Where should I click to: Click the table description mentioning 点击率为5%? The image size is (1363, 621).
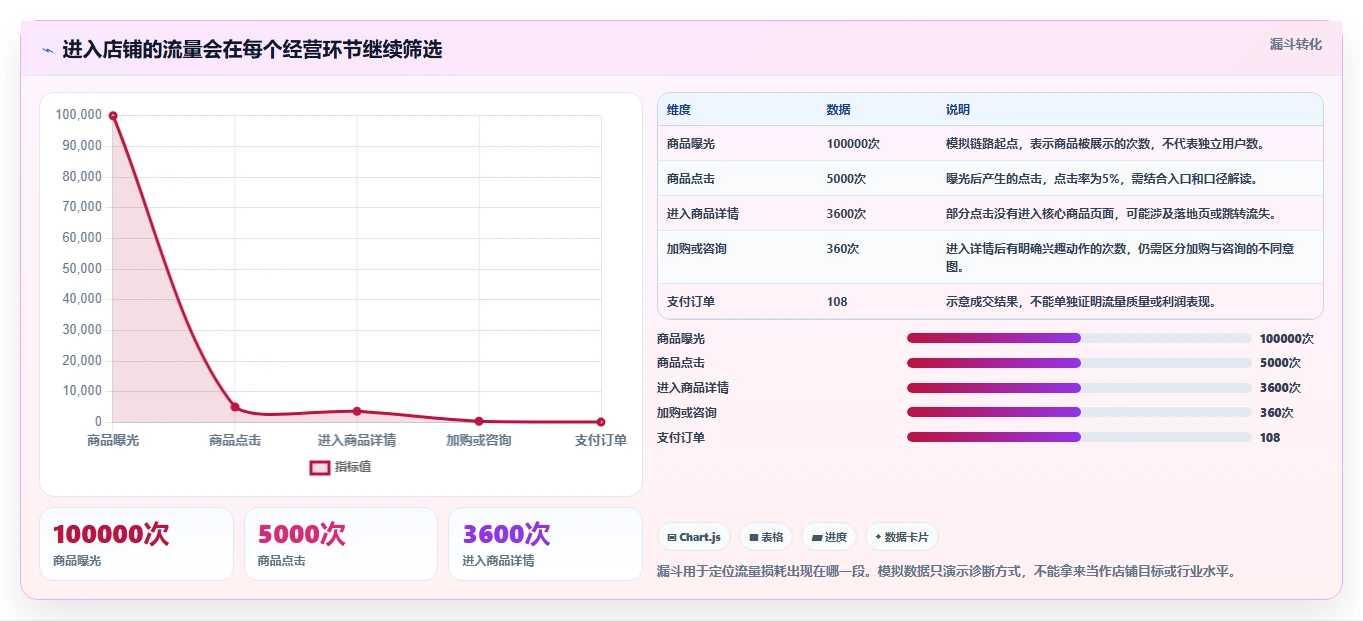point(1102,179)
